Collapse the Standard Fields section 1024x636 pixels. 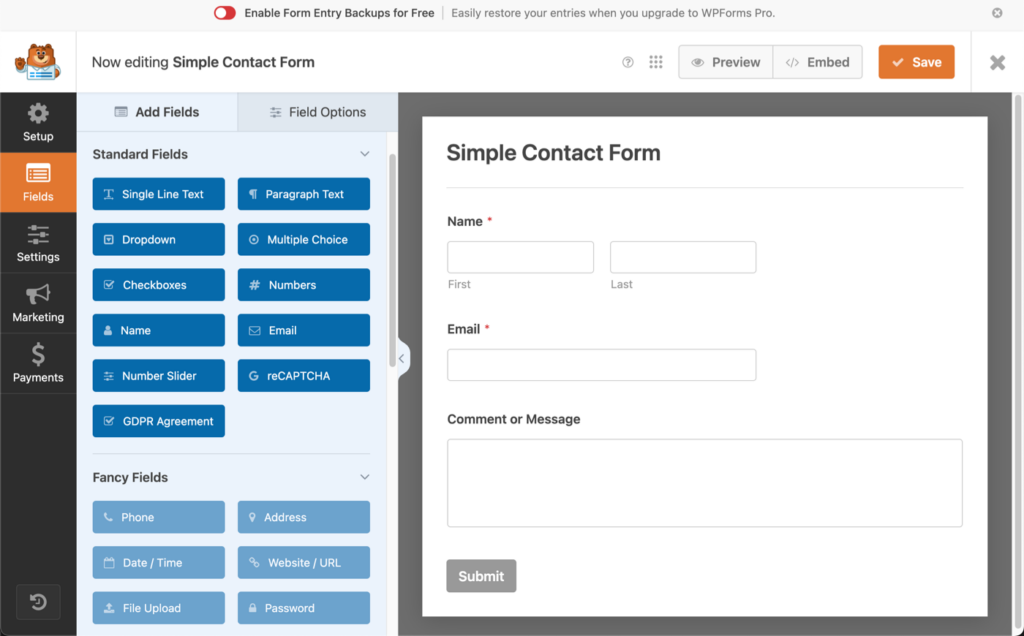(366, 154)
